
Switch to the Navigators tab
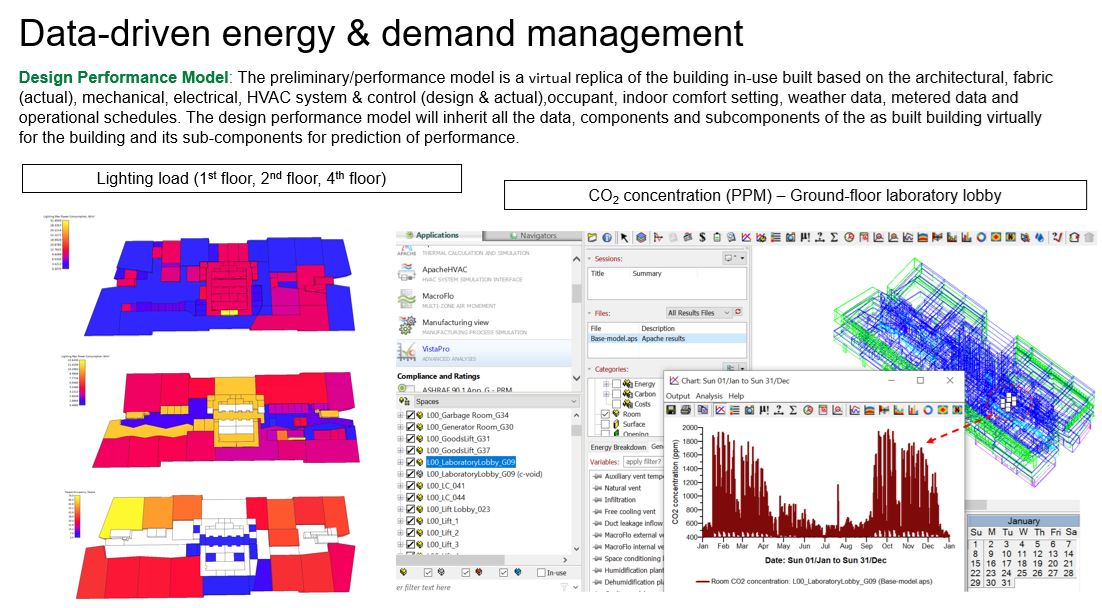(533, 235)
